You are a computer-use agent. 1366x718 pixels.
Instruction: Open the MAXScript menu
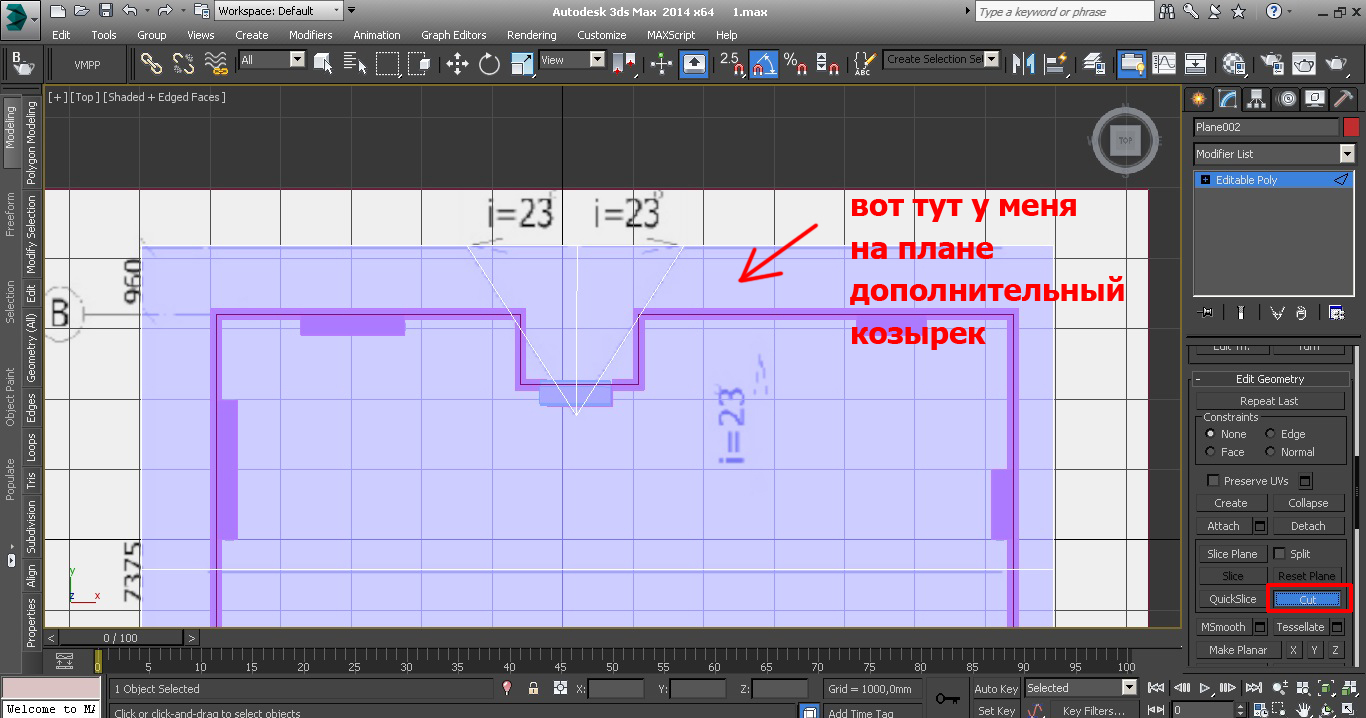pos(670,34)
